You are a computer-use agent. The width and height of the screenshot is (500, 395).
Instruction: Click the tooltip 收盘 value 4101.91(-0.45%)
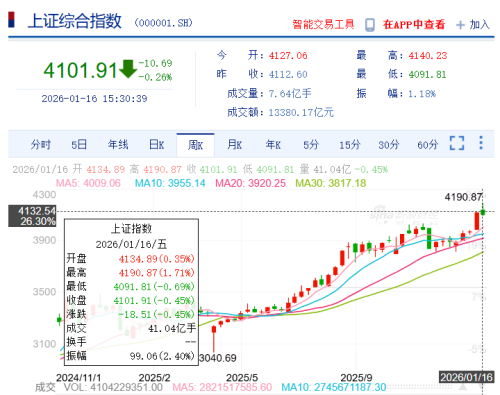click(154, 301)
